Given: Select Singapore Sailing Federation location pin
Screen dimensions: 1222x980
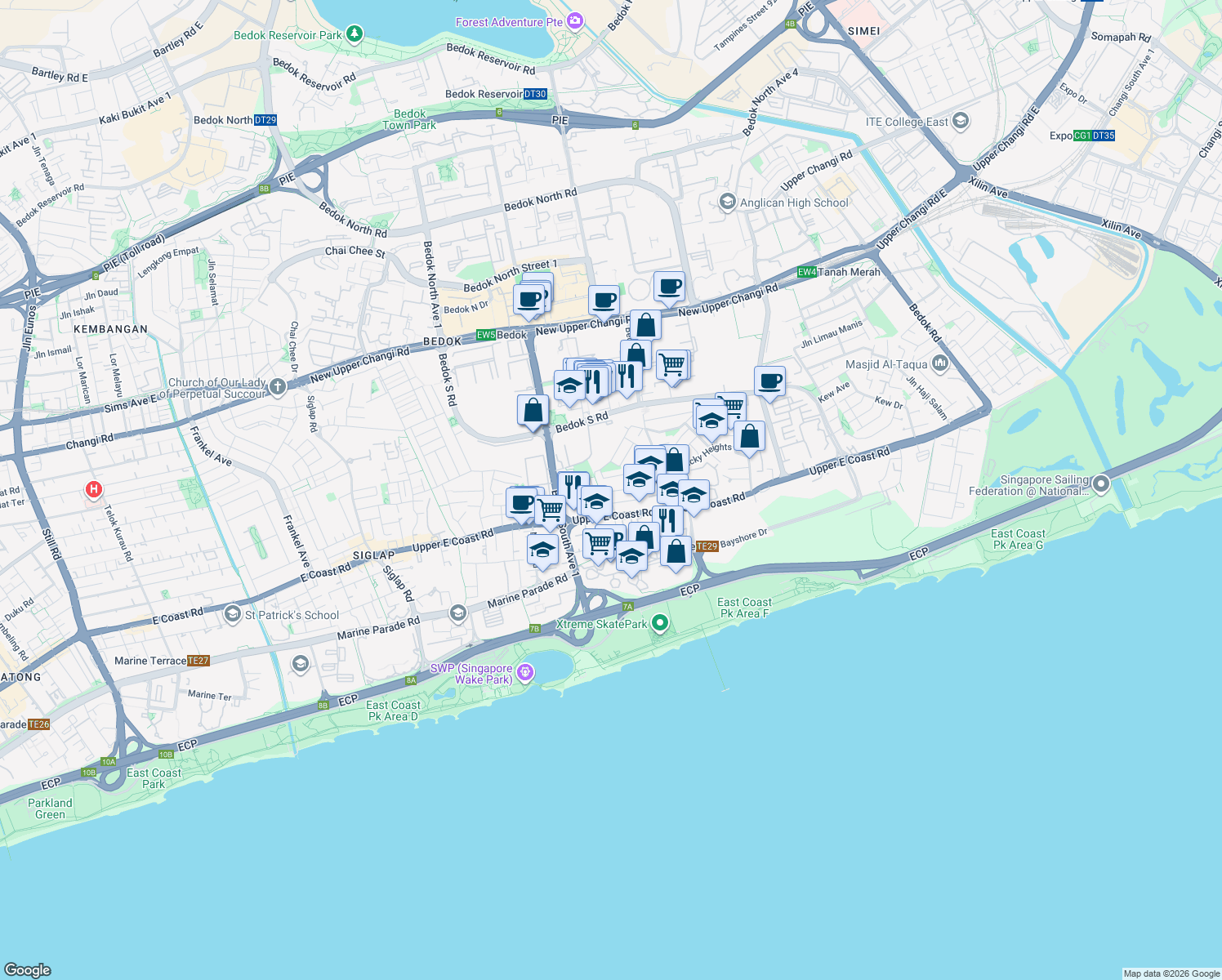Looking at the screenshot, I should pyautogui.click(x=1101, y=485).
